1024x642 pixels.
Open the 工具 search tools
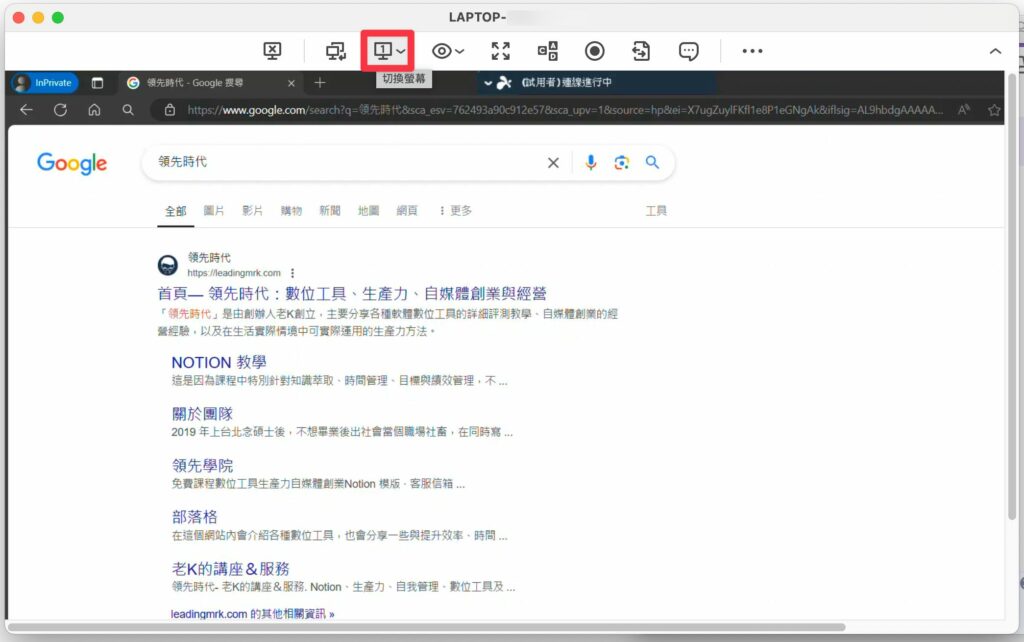click(x=656, y=210)
